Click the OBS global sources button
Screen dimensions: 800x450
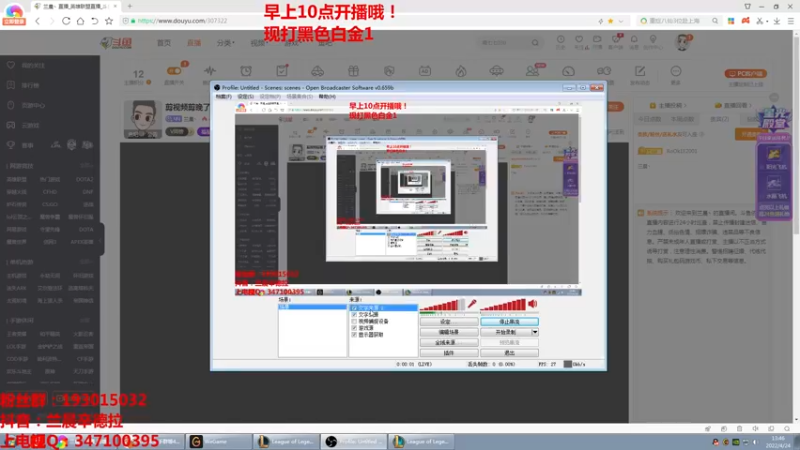(449, 342)
